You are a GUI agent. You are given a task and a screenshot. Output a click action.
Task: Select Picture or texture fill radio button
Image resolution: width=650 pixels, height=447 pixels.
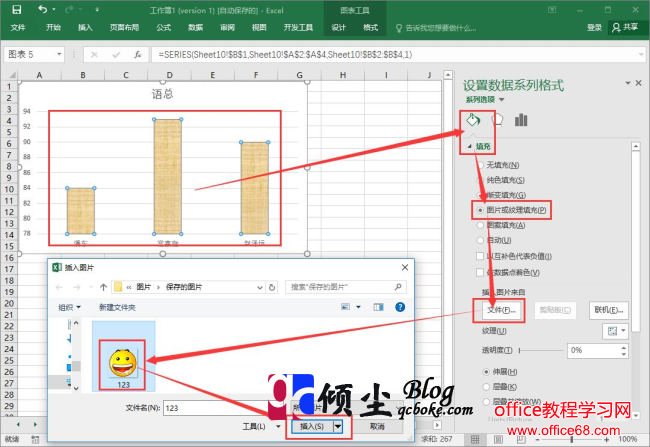[480, 210]
